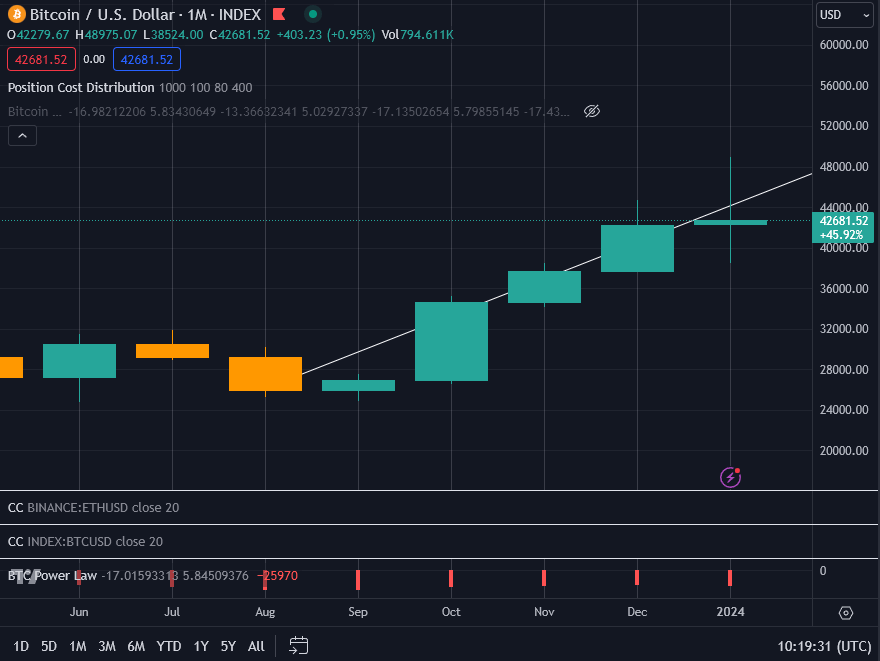880x661 pixels.
Task: Click the green market status dot
Action: [x=313, y=15]
